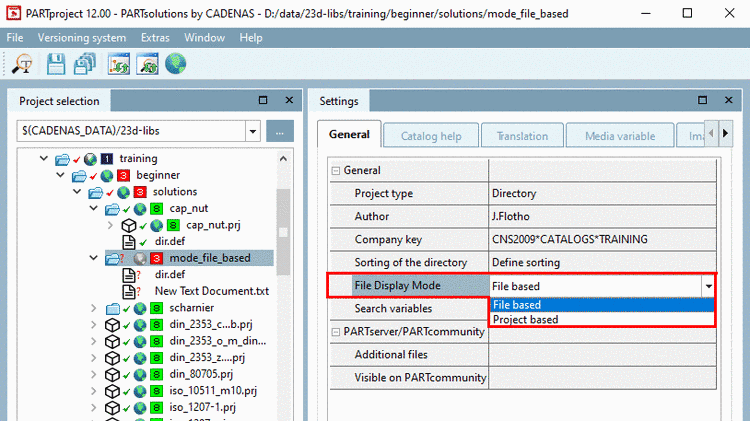Open the Window menu
This screenshot has height=421, width=750.
tap(204, 38)
